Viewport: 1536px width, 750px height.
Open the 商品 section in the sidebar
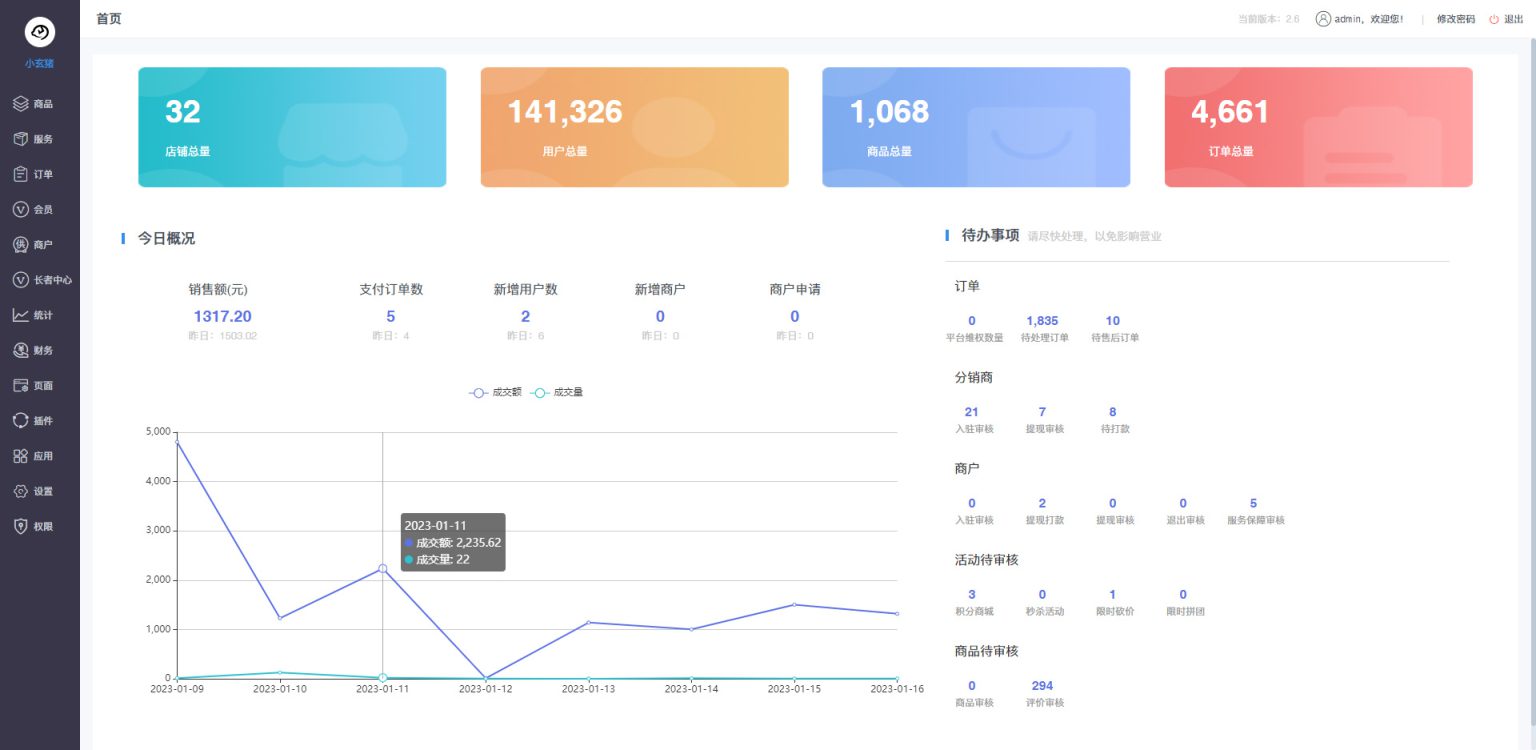(x=40, y=103)
